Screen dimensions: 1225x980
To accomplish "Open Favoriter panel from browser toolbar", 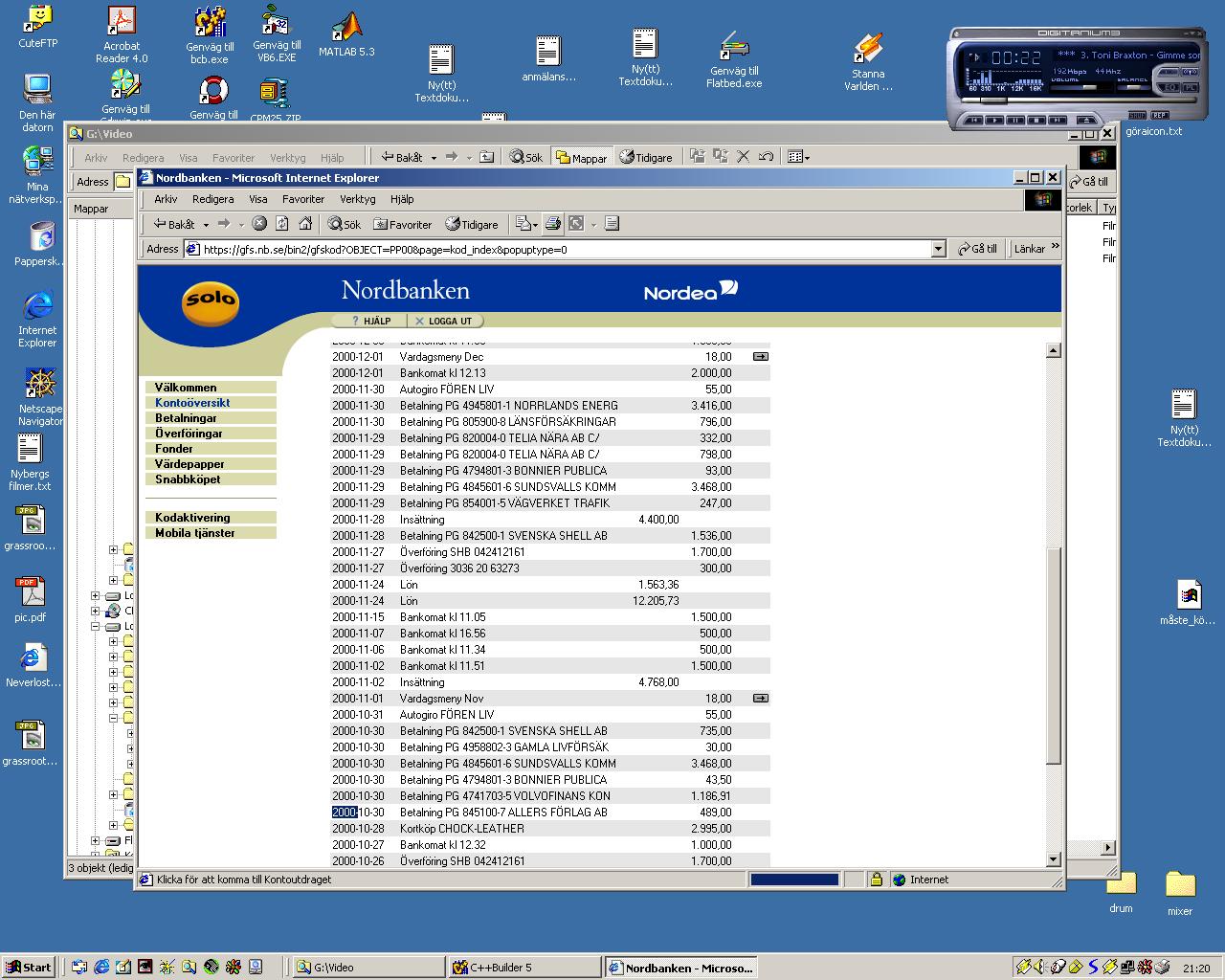I will click(403, 224).
